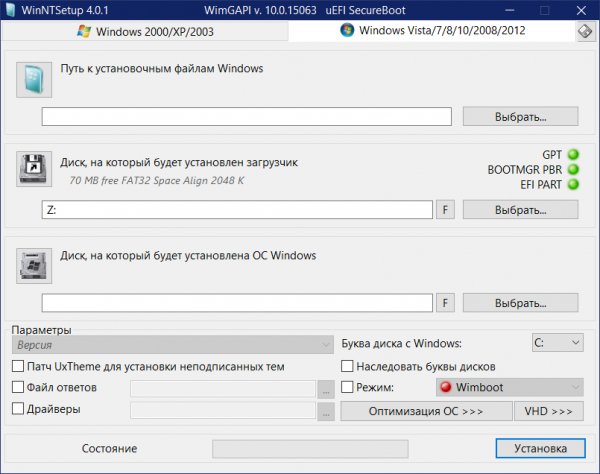Click the installation files path field
600x474 pixels.
click(247, 116)
